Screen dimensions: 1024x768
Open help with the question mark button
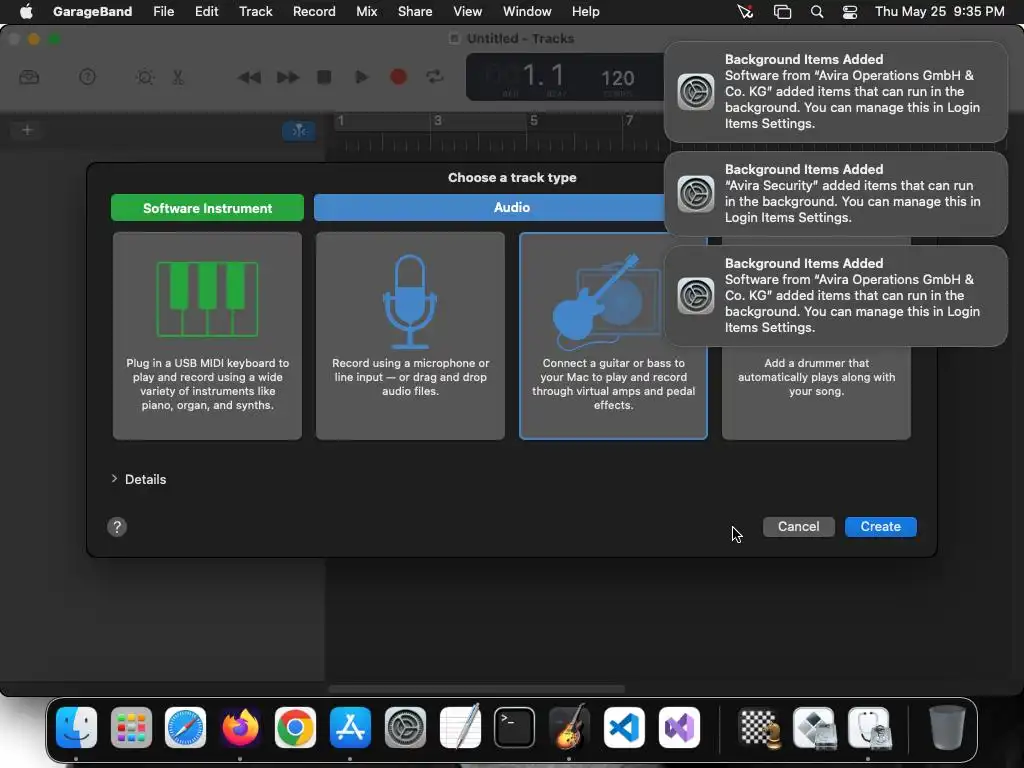coord(117,527)
